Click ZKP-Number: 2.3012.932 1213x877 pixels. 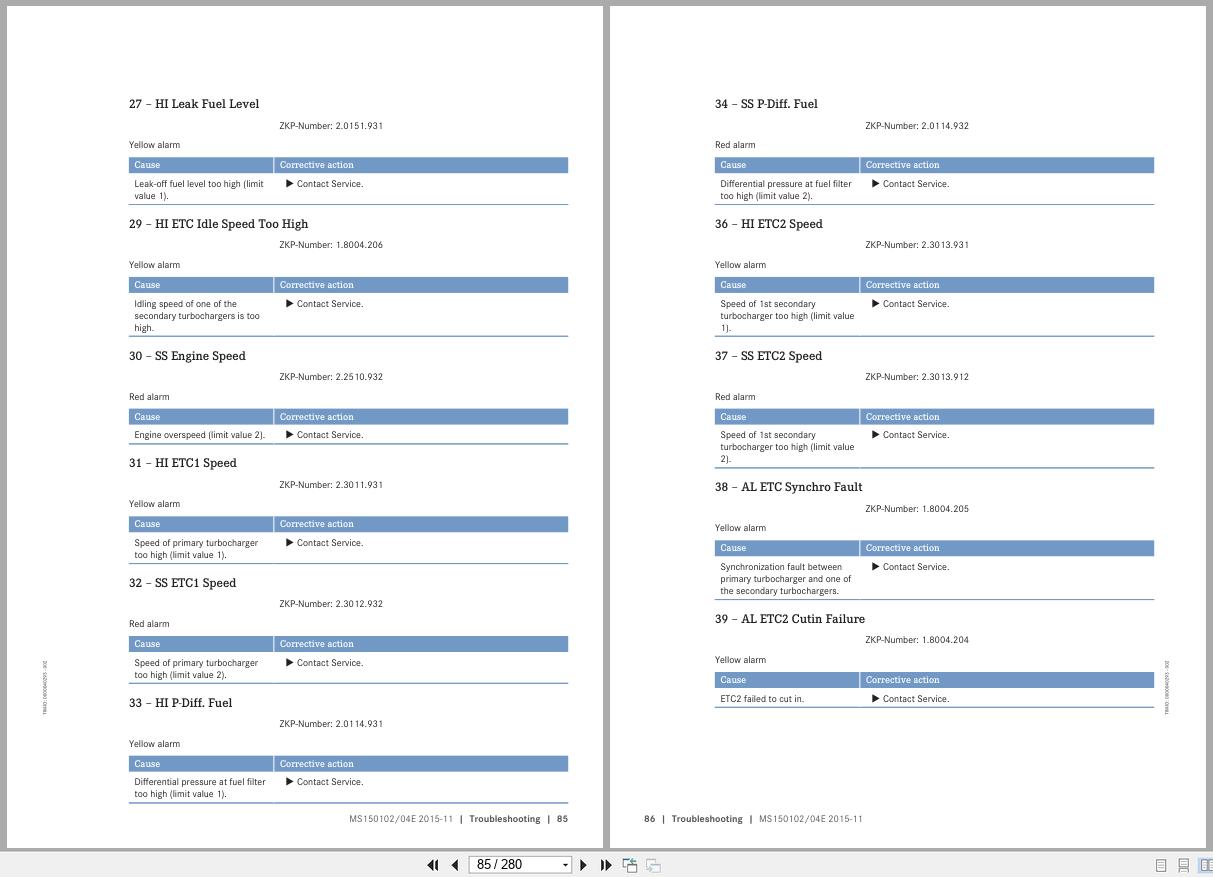(331, 604)
